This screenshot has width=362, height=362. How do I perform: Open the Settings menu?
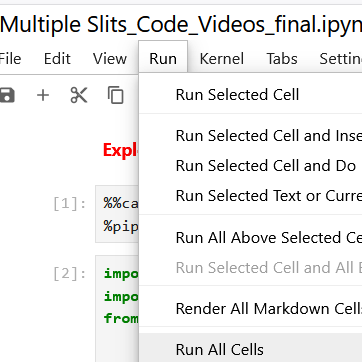pyautogui.click(x=341, y=59)
